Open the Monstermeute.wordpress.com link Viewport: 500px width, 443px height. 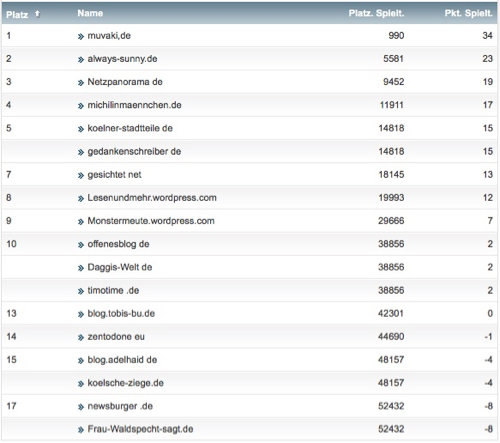(x=151, y=221)
